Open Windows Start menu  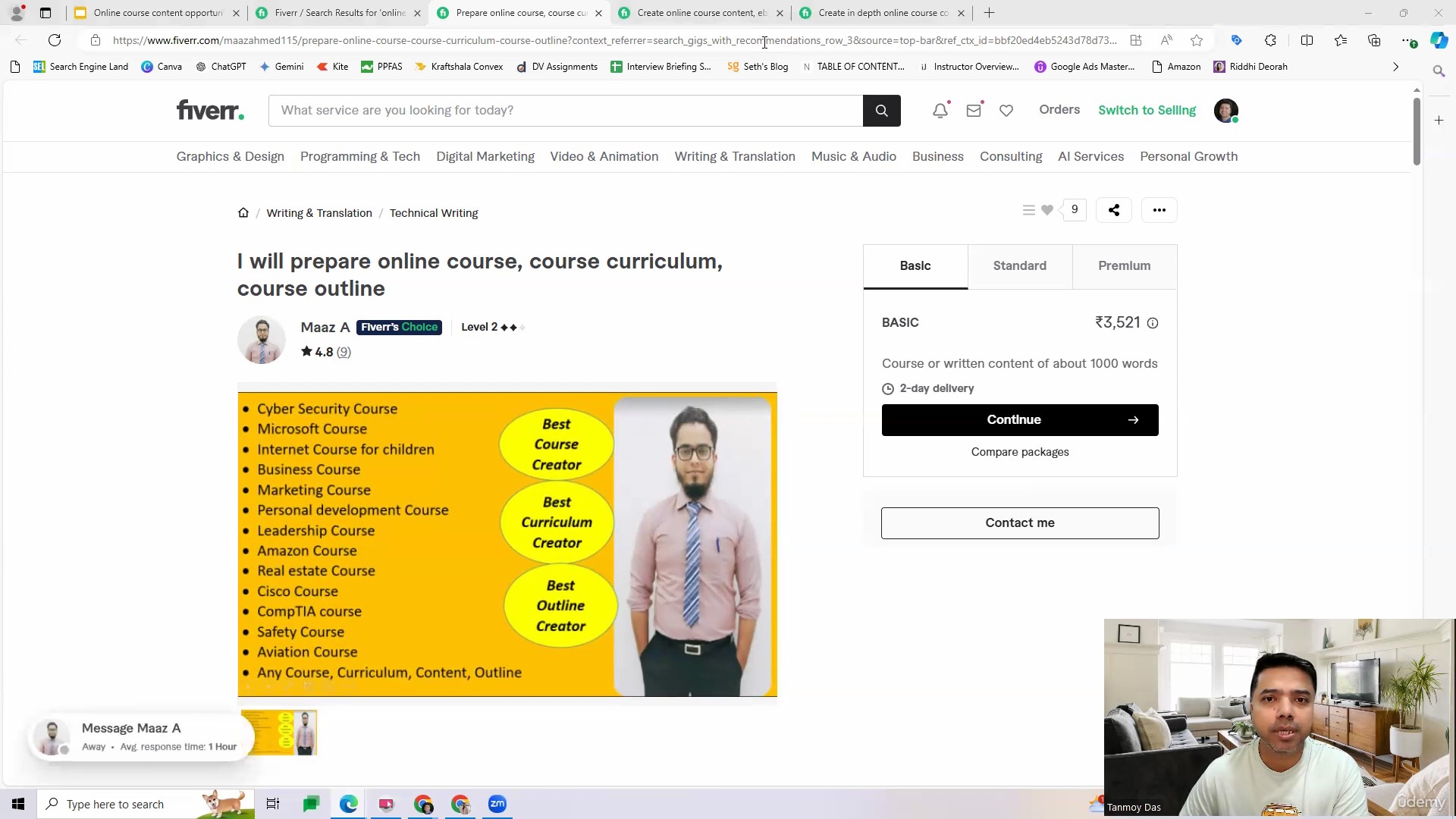pyautogui.click(x=18, y=804)
